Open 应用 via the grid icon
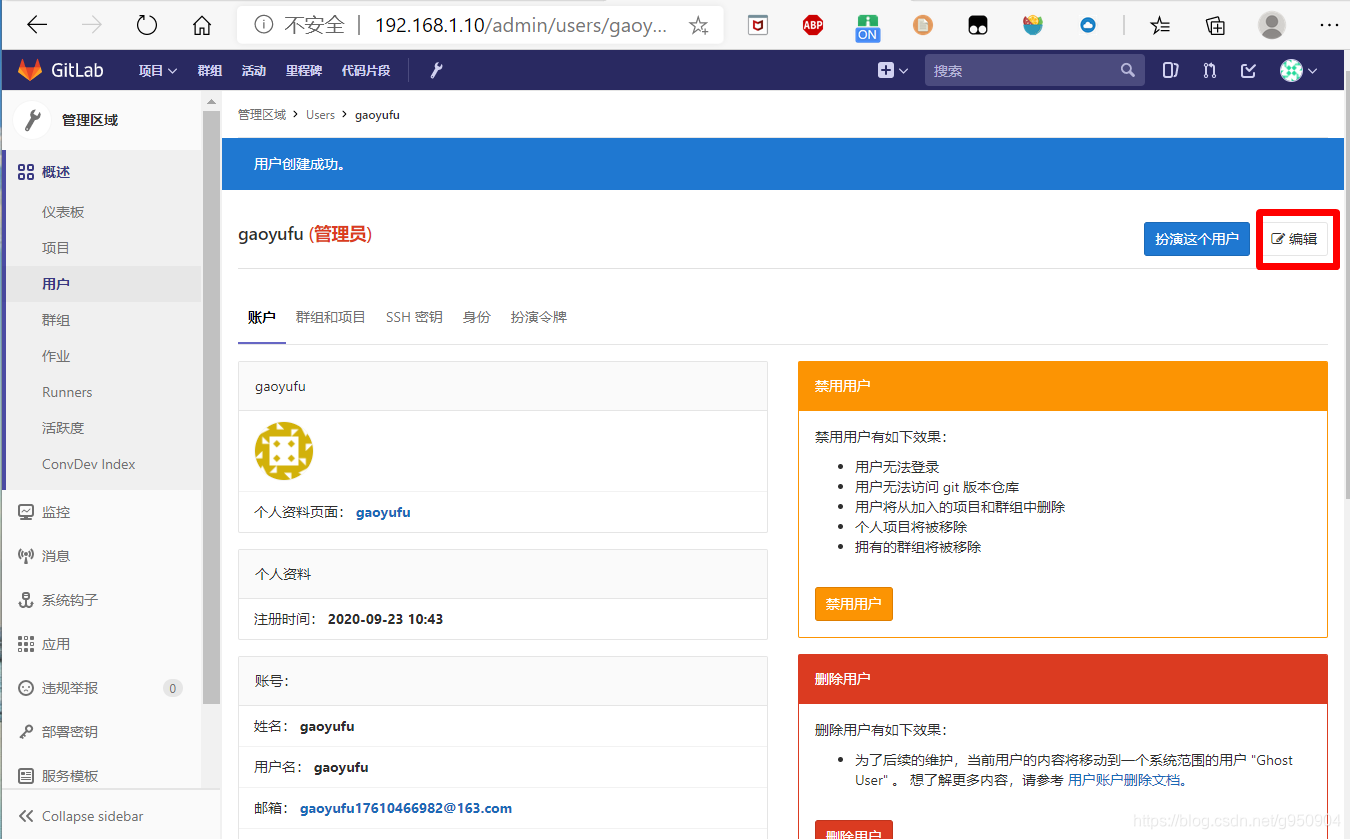 click(x=27, y=644)
